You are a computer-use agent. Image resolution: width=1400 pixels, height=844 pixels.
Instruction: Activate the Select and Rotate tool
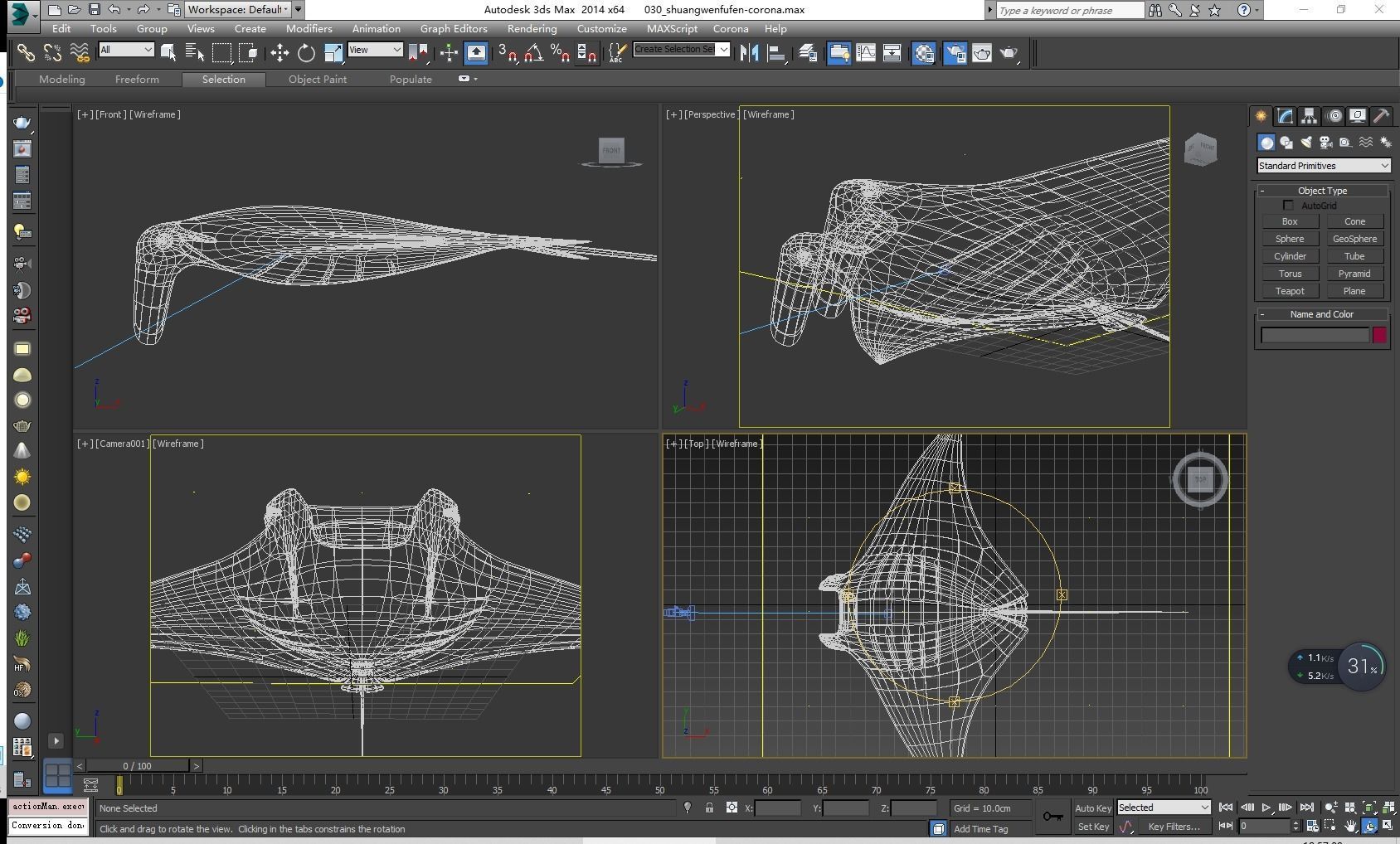point(306,53)
